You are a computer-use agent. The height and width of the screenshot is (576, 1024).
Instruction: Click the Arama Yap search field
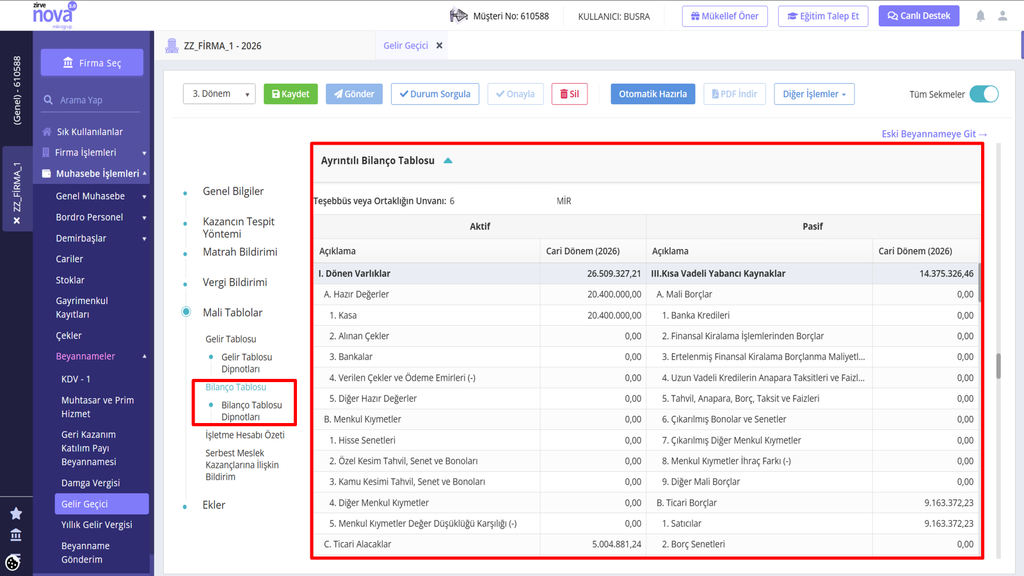point(92,100)
